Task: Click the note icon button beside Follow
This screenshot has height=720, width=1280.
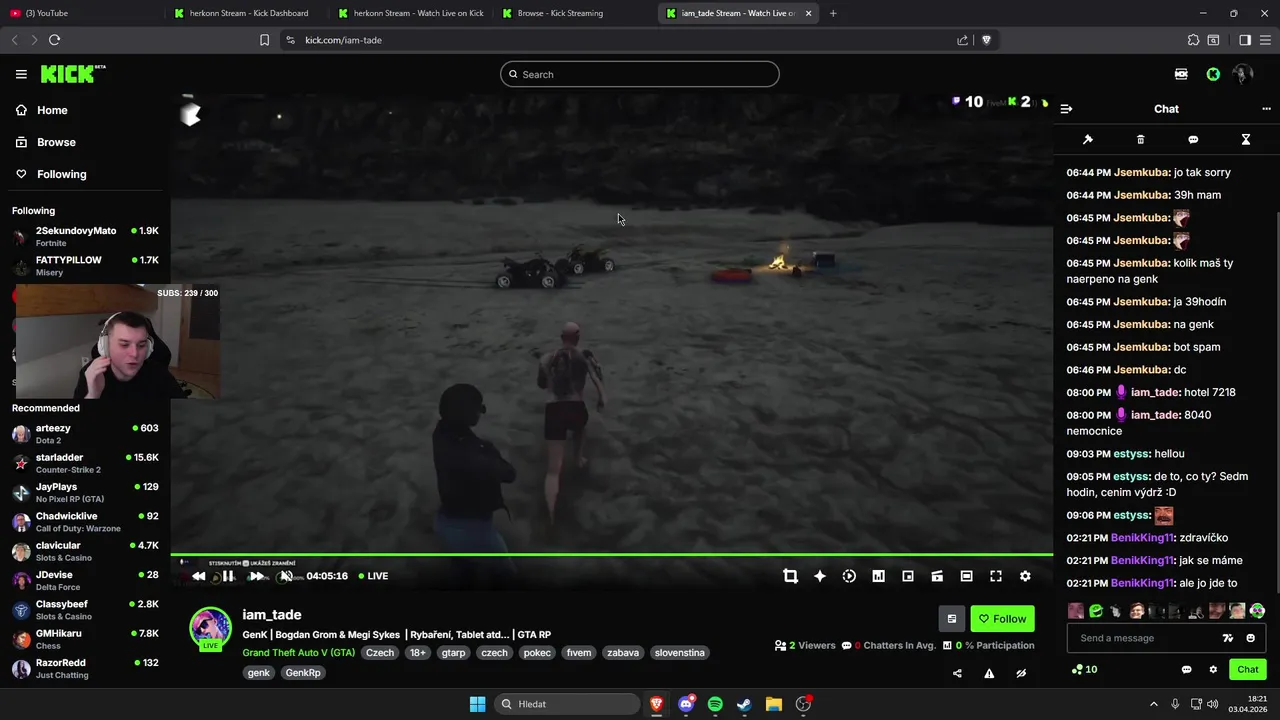Action: pyautogui.click(x=952, y=619)
